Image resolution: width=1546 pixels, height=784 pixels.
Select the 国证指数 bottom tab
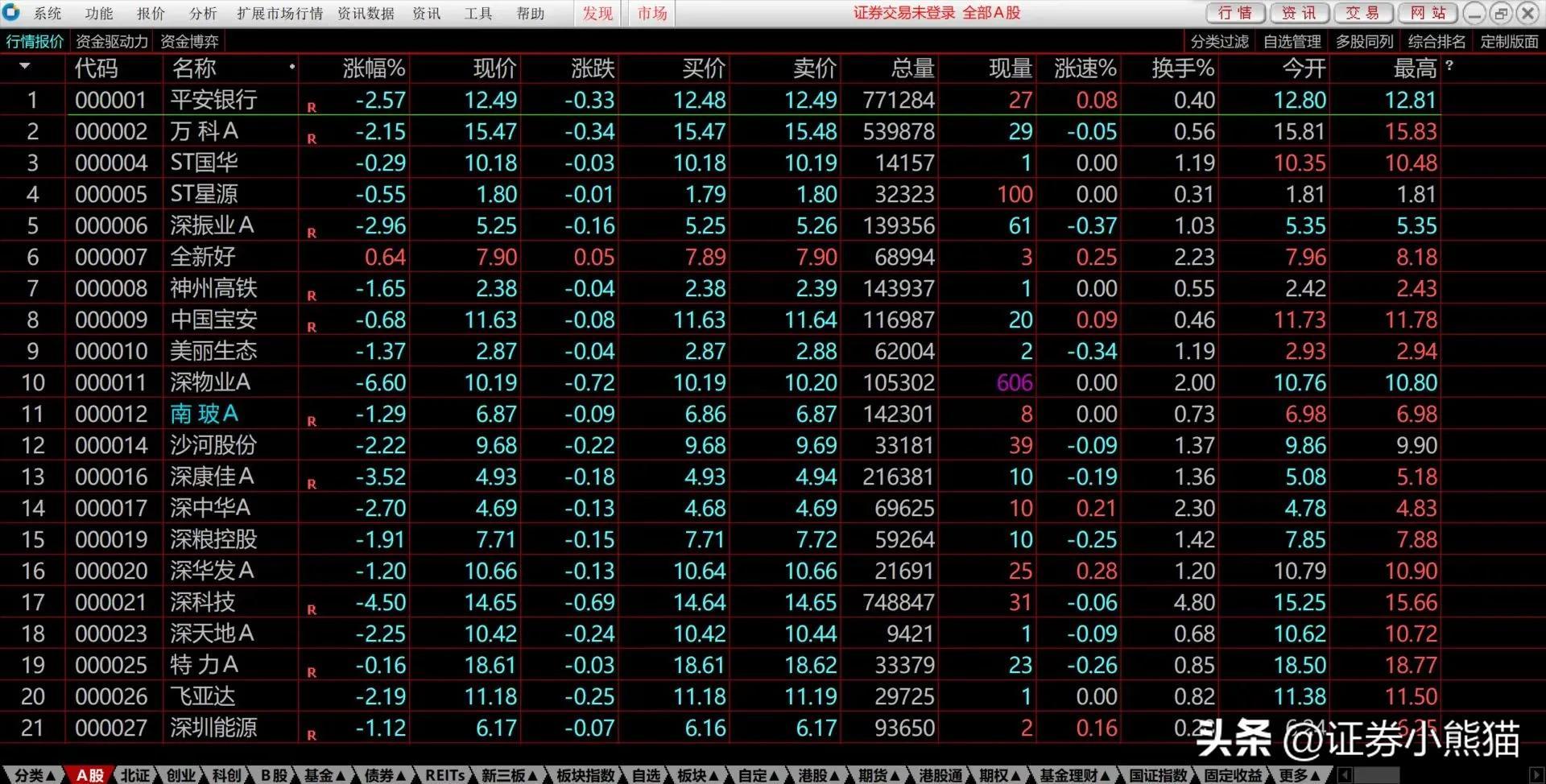click(1158, 775)
